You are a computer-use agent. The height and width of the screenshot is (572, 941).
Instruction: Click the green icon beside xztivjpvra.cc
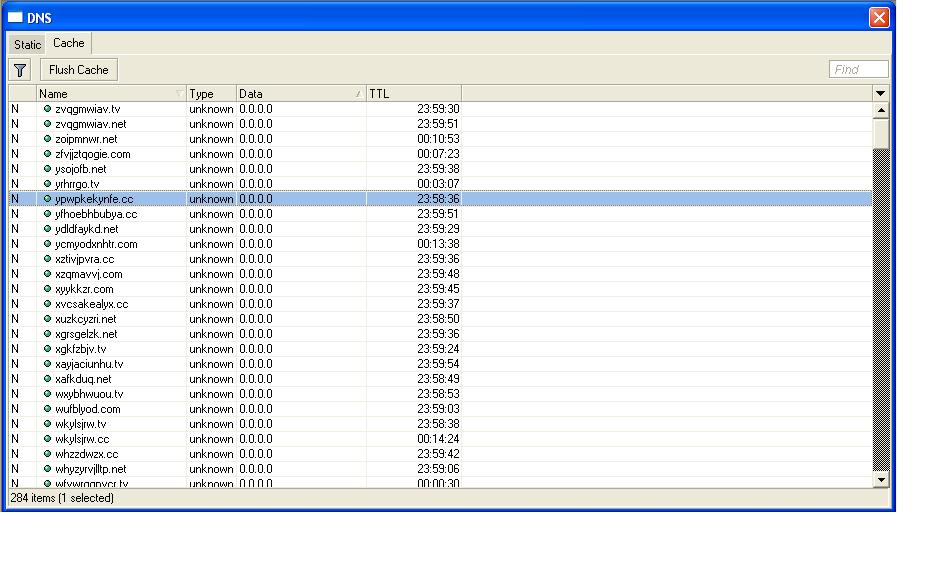tap(47, 259)
